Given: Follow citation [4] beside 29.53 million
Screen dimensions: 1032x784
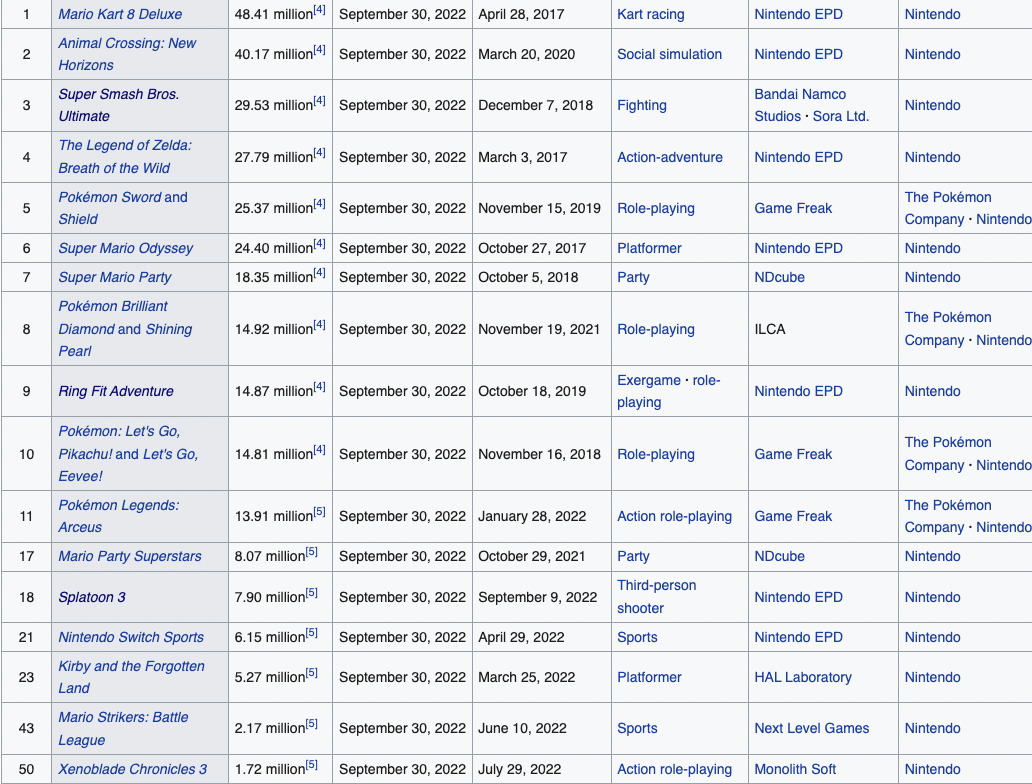Looking at the screenshot, I should [x=319, y=101].
